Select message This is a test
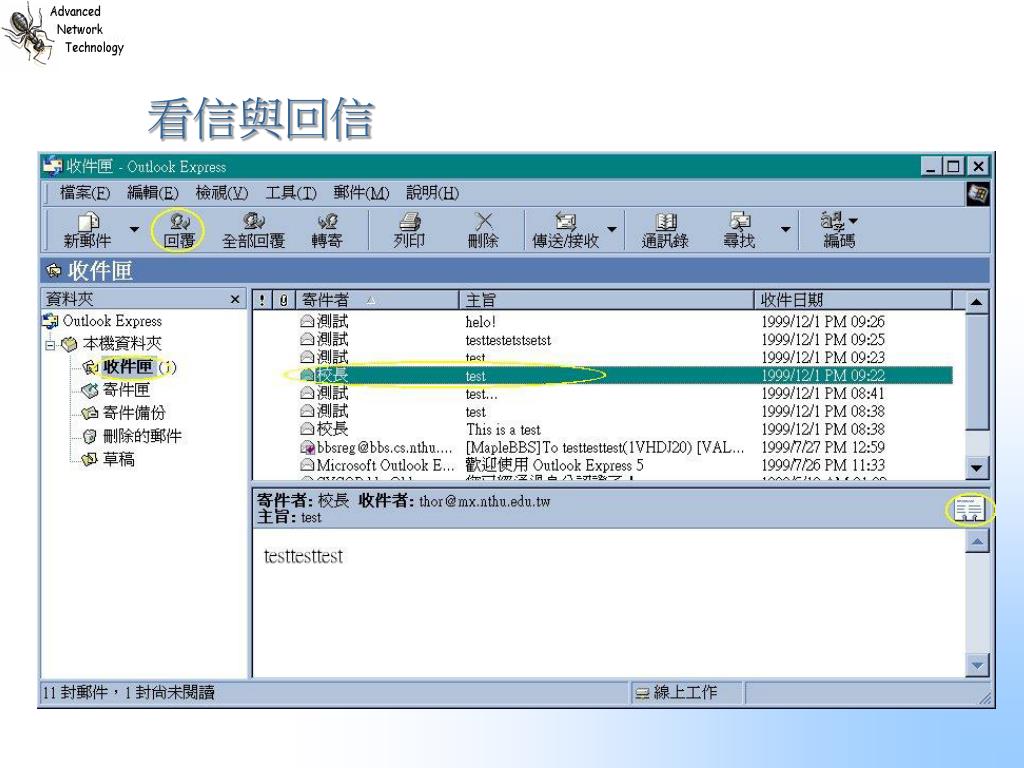1024x768 pixels. [602, 429]
